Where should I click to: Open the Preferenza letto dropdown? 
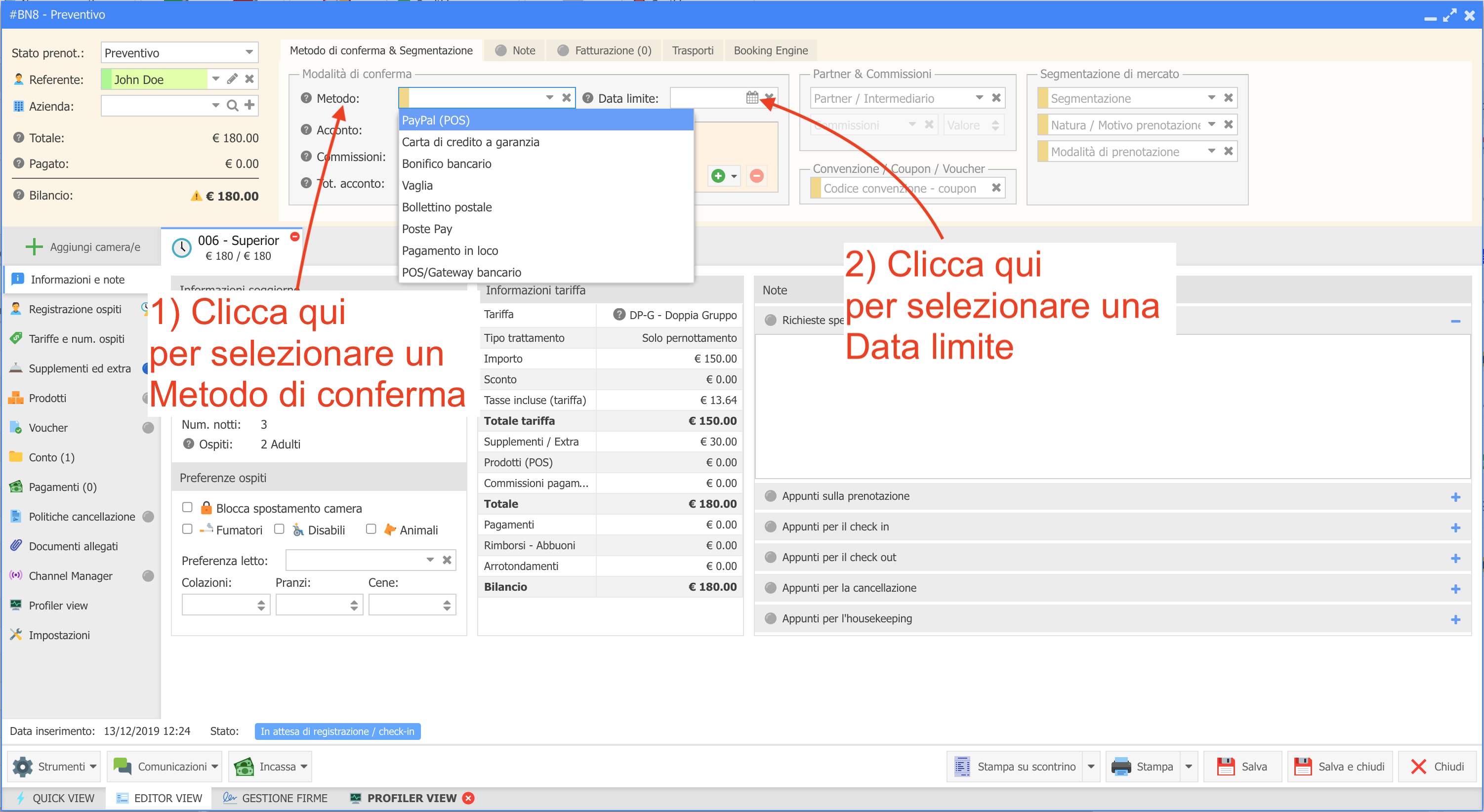430,560
